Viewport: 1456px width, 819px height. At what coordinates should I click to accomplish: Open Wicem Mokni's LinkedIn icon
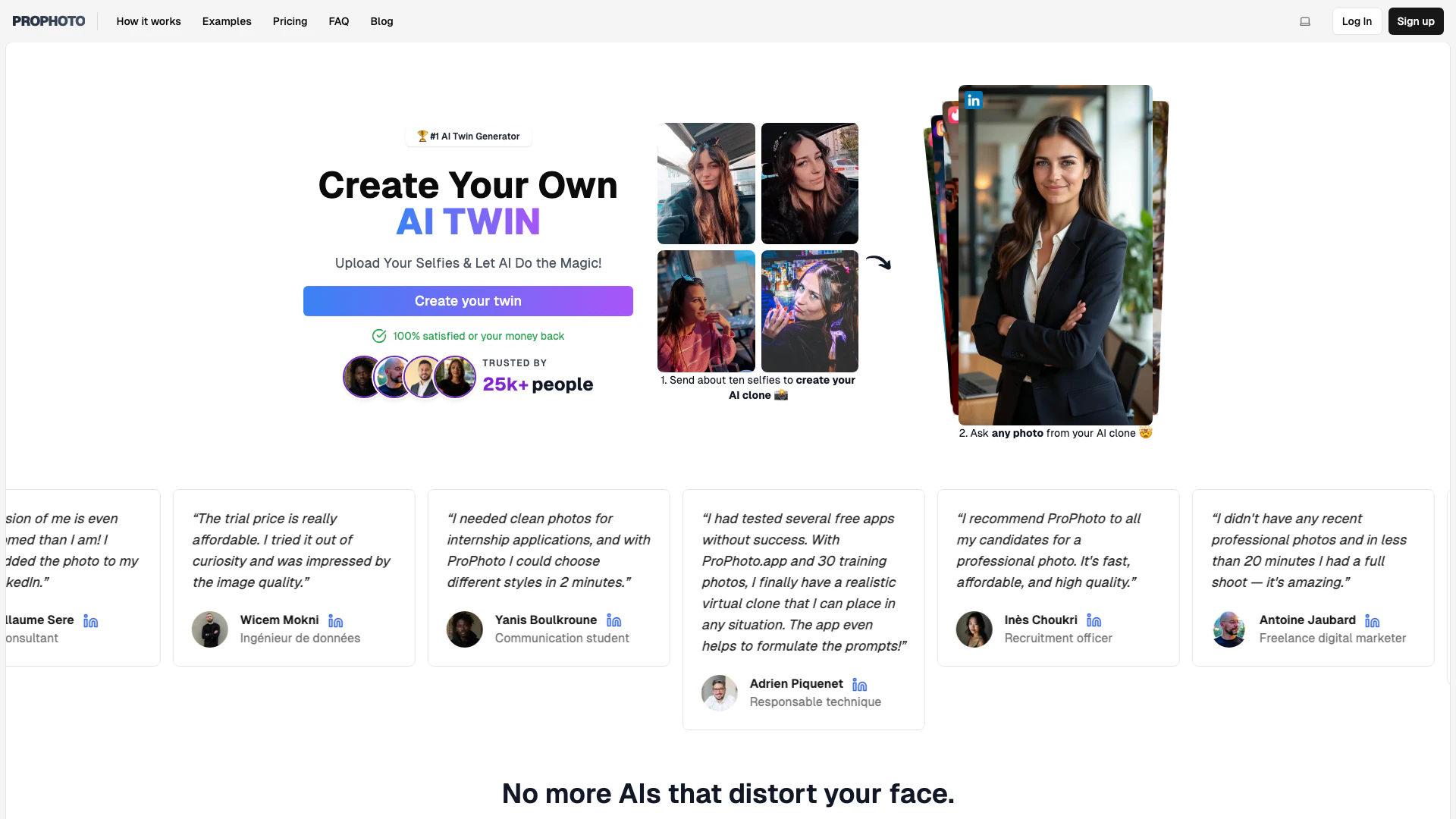pos(335,621)
